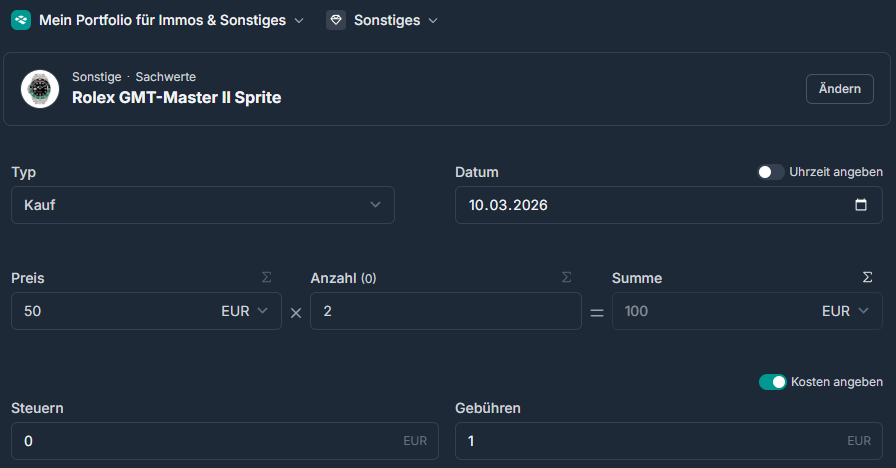Screen dimensions: 896x468
Task: Open the Summe currency EUR dropdown
Action: 845,311
